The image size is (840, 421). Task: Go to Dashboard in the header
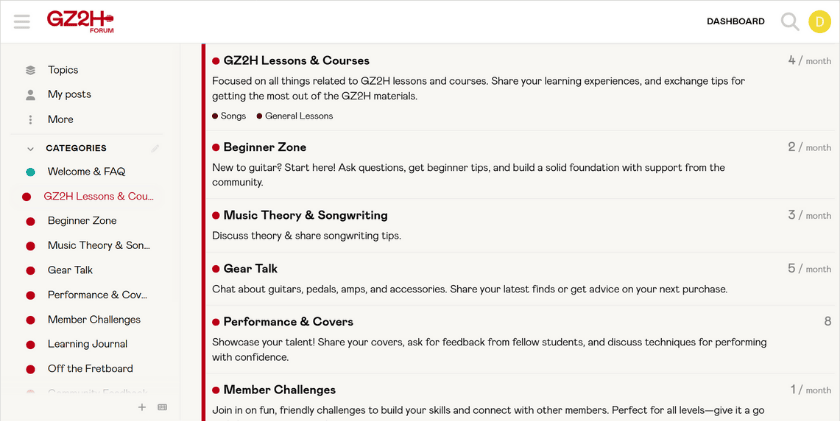click(735, 21)
